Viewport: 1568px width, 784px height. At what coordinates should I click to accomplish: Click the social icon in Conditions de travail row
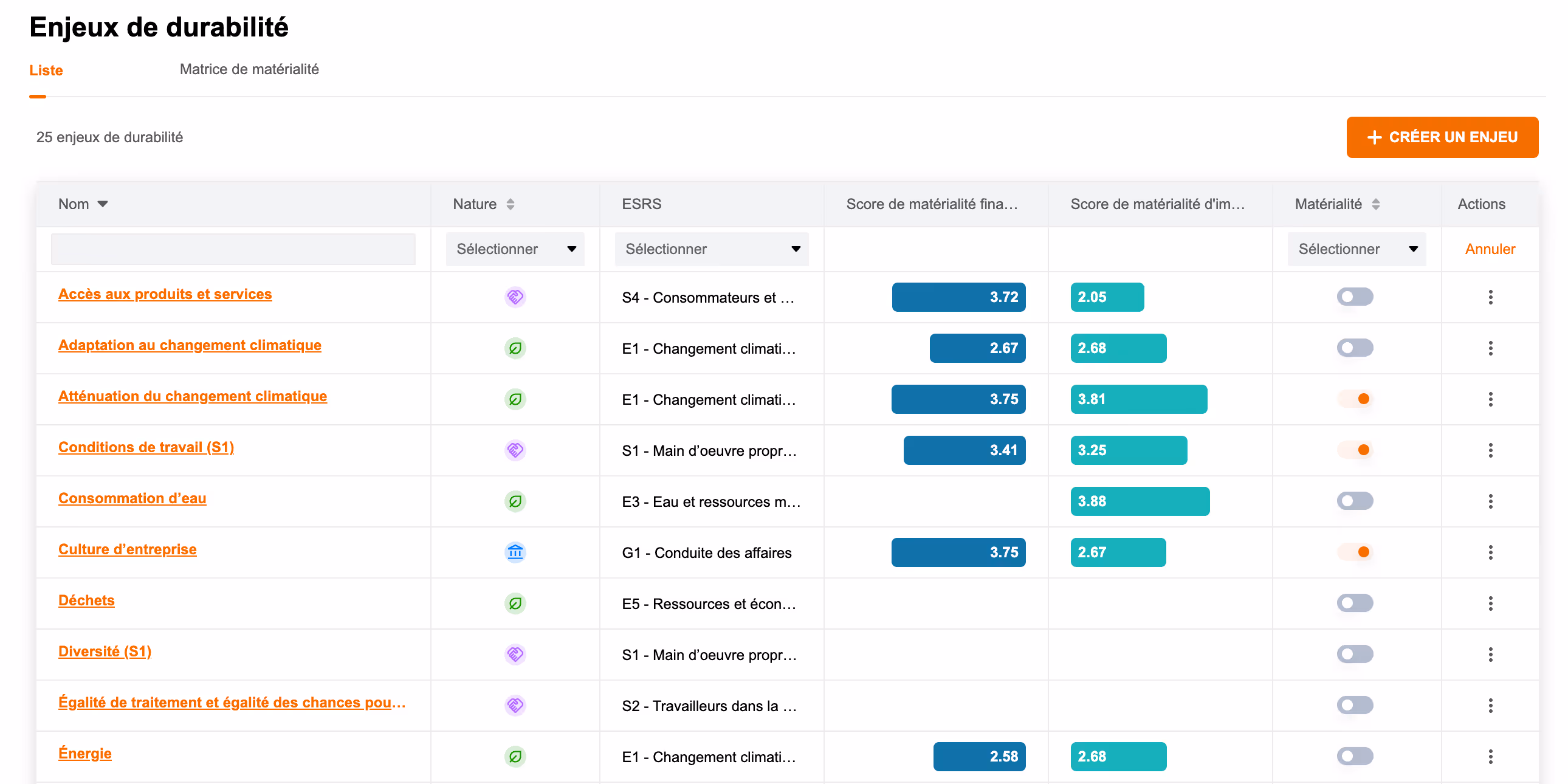(x=515, y=450)
